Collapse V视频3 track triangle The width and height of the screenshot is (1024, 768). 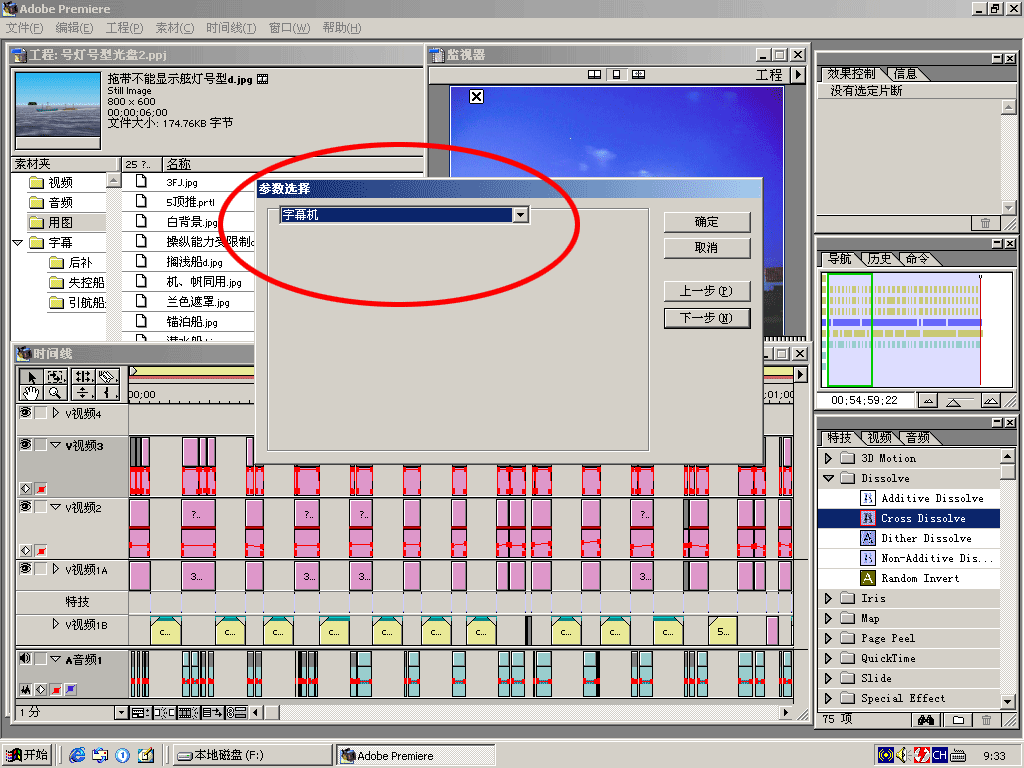(x=56, y=445)
